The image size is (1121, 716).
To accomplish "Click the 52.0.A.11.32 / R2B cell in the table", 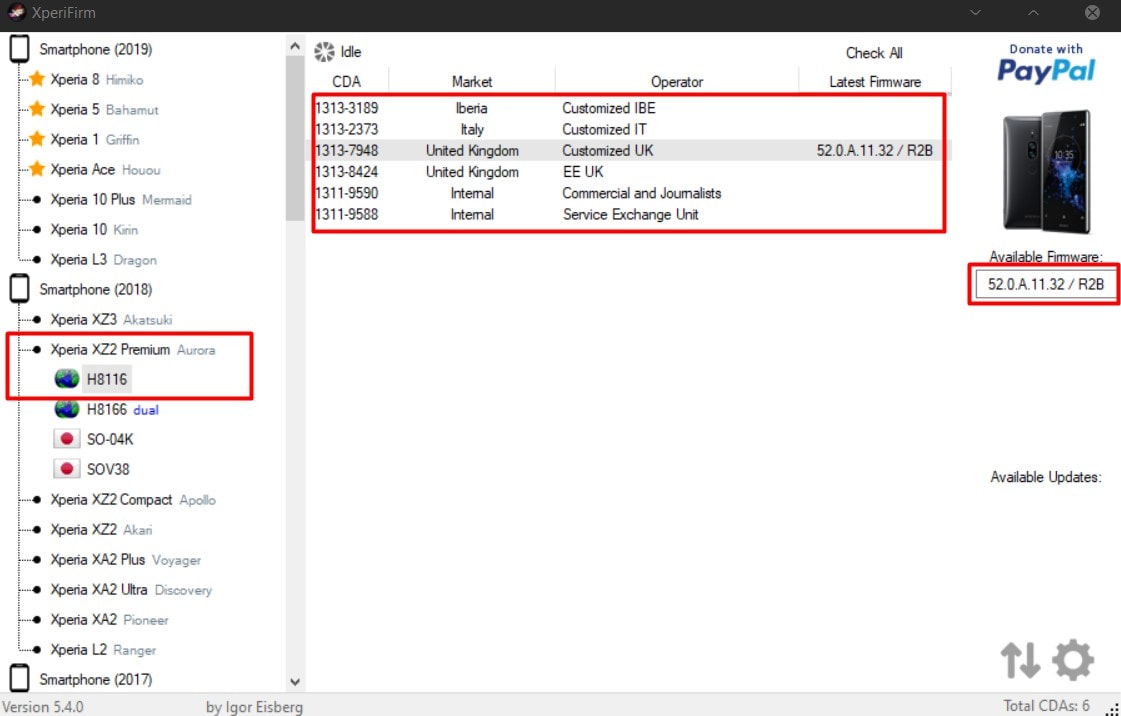I will 874,150.
